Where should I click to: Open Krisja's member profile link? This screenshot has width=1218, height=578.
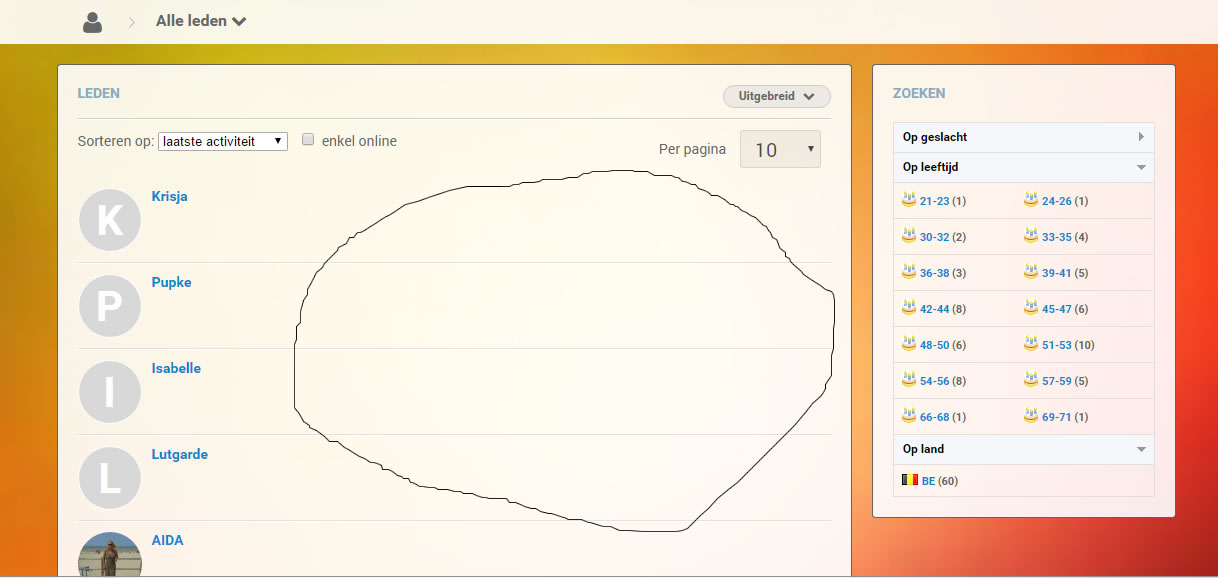coord(169,196)
